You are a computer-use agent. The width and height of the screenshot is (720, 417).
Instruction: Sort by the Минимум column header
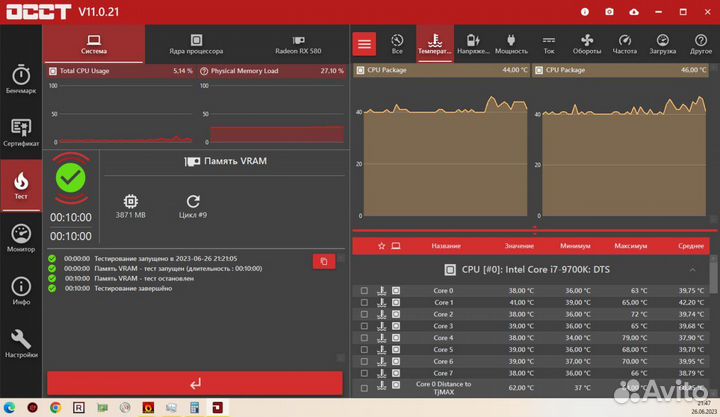575,246
